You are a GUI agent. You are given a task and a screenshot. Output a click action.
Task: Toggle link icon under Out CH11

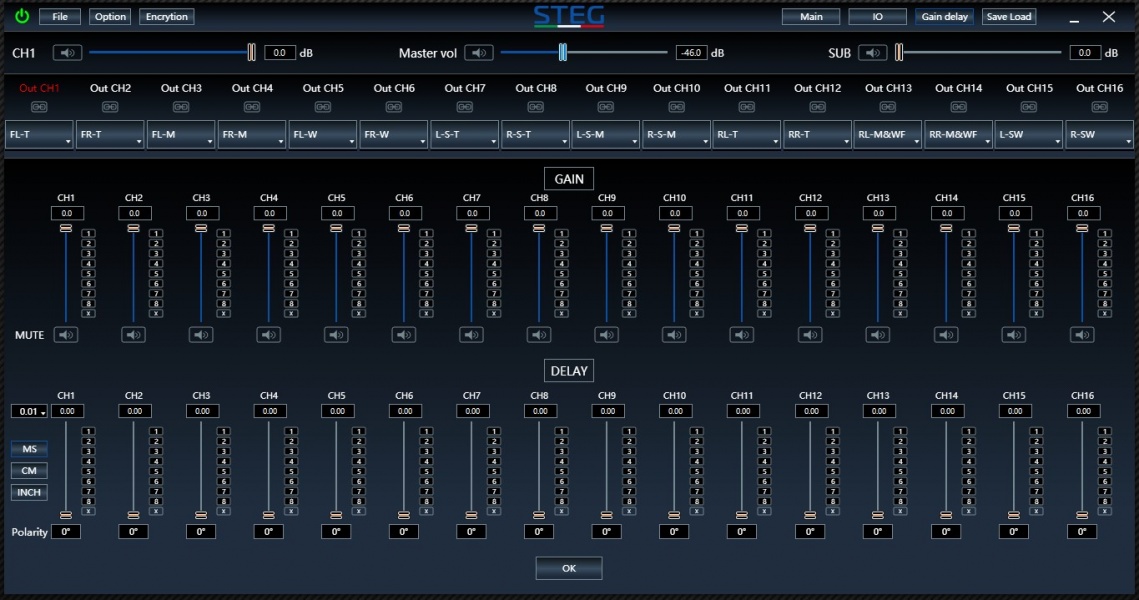click(747, 107)
